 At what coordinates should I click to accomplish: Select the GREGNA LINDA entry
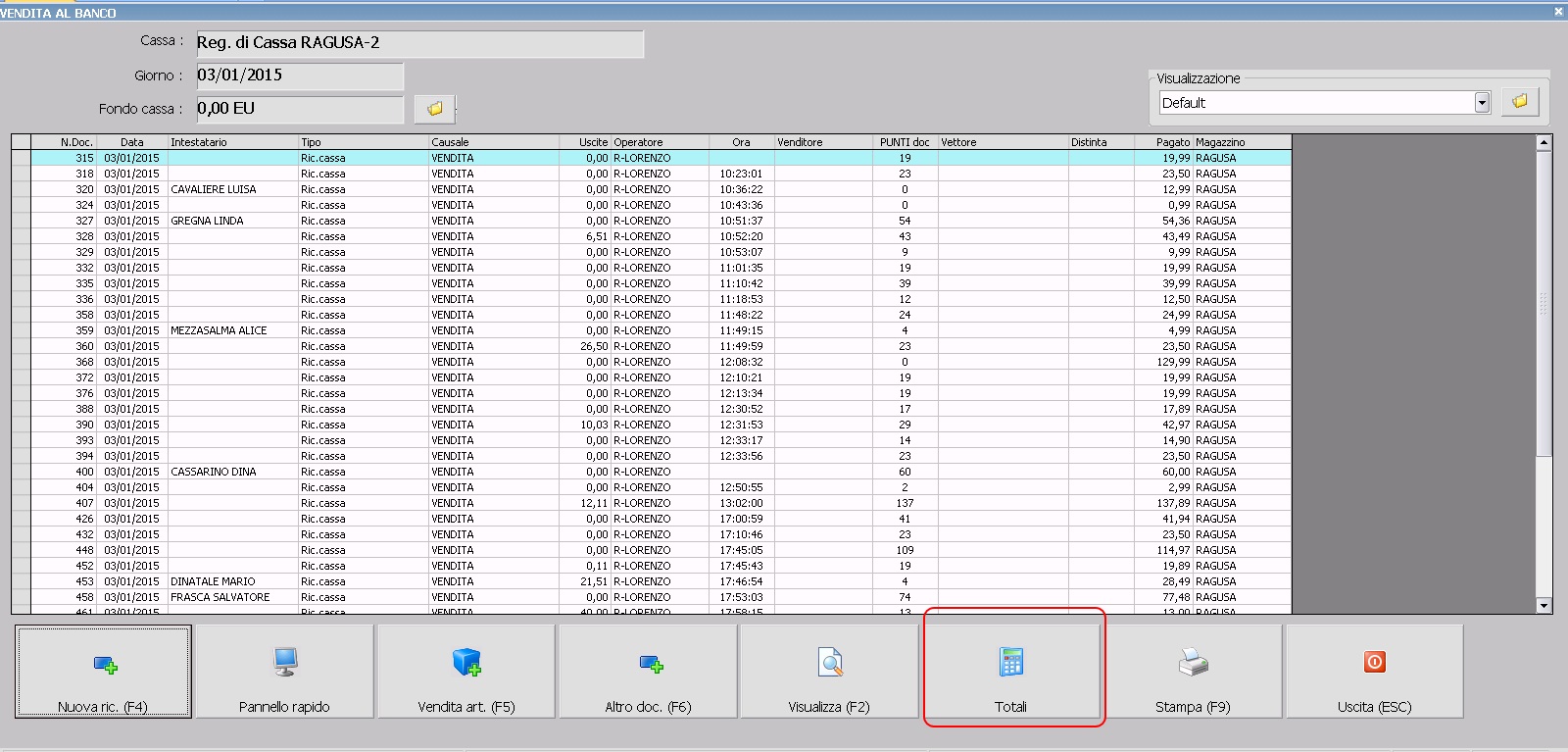tap(207, 221)
